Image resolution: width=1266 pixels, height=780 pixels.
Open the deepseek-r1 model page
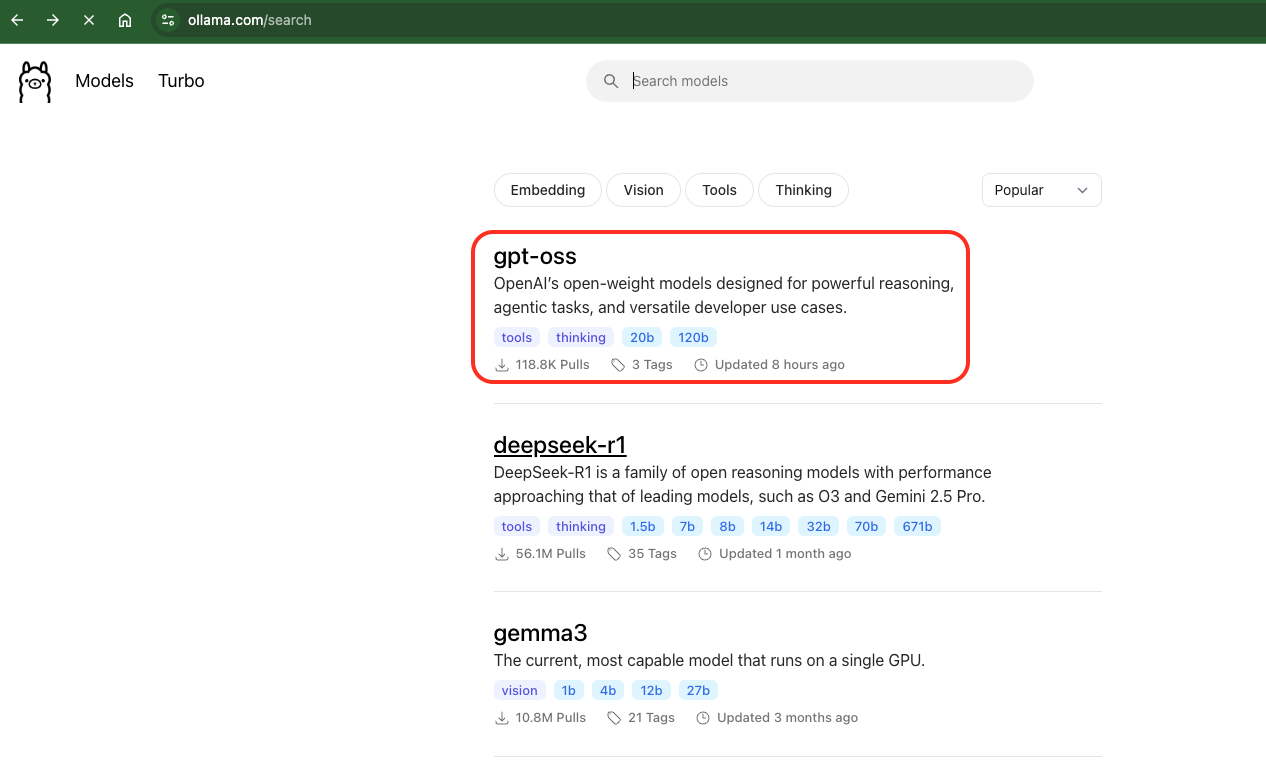559,444
